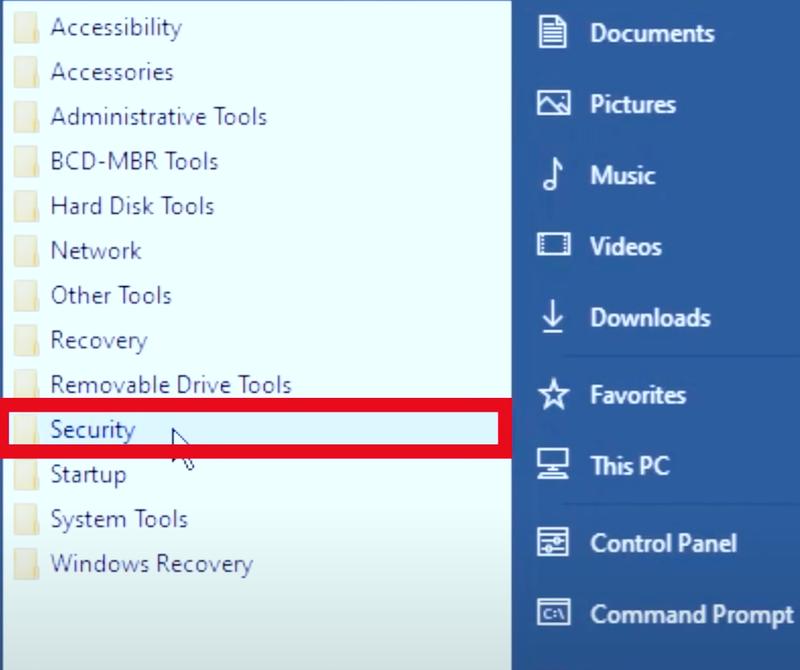Click the Control Panel label text
800x670 pixels.
point(663,543)
